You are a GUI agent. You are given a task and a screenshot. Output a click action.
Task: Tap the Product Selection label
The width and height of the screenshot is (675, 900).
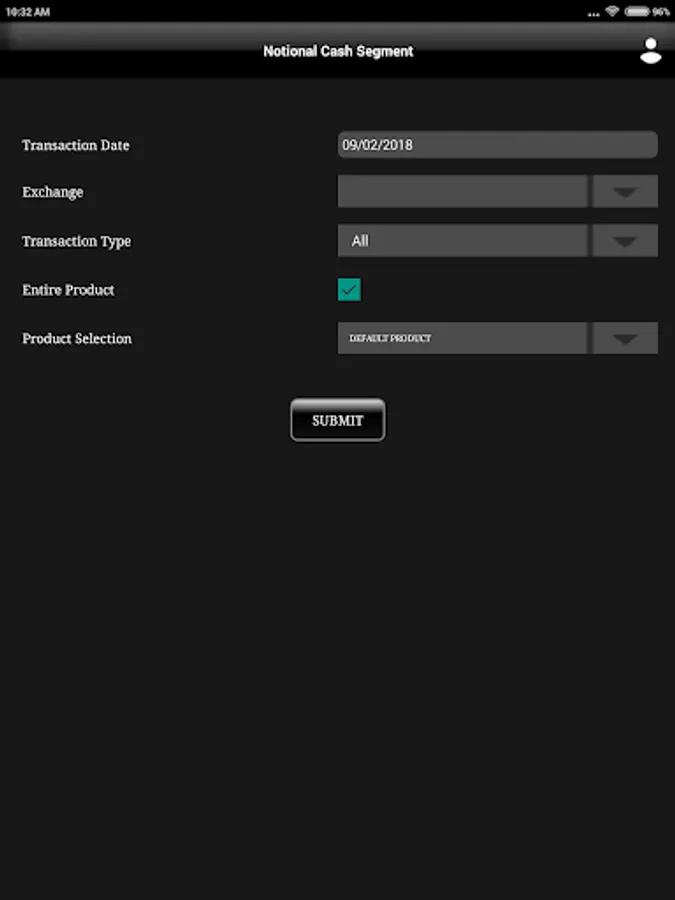click(77, 339)
